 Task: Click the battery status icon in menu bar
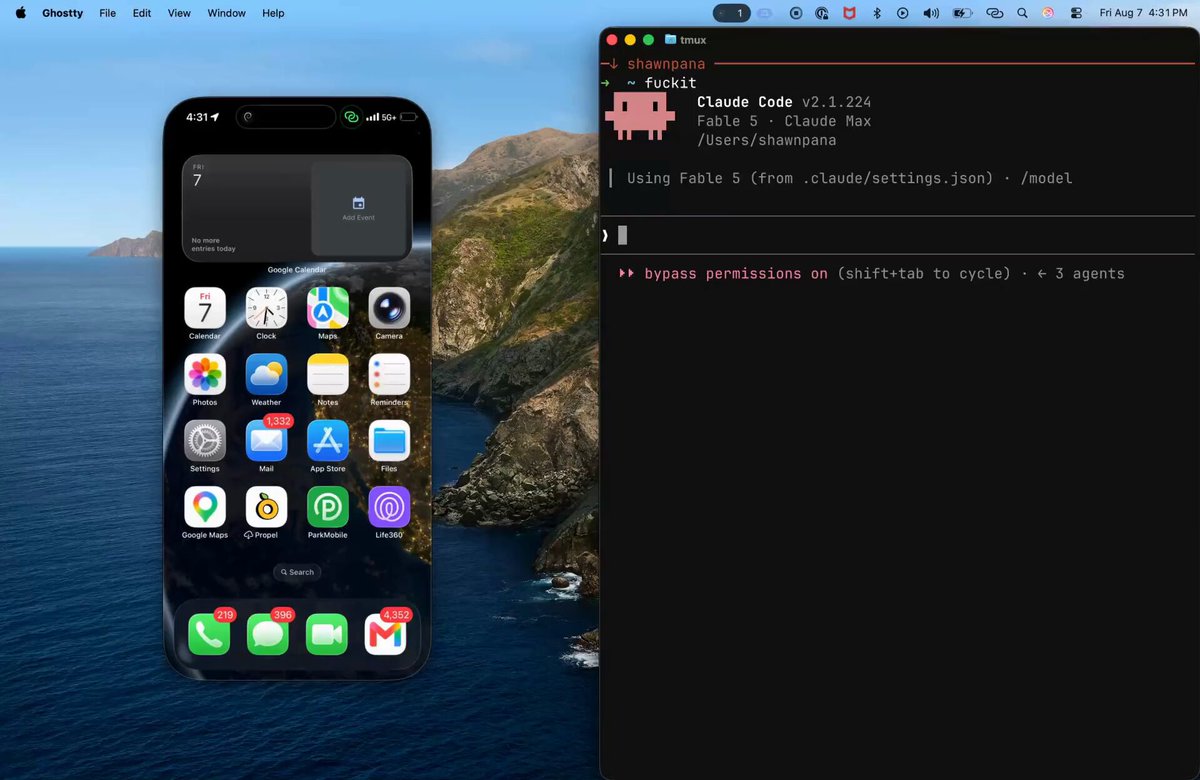point(962,13)
